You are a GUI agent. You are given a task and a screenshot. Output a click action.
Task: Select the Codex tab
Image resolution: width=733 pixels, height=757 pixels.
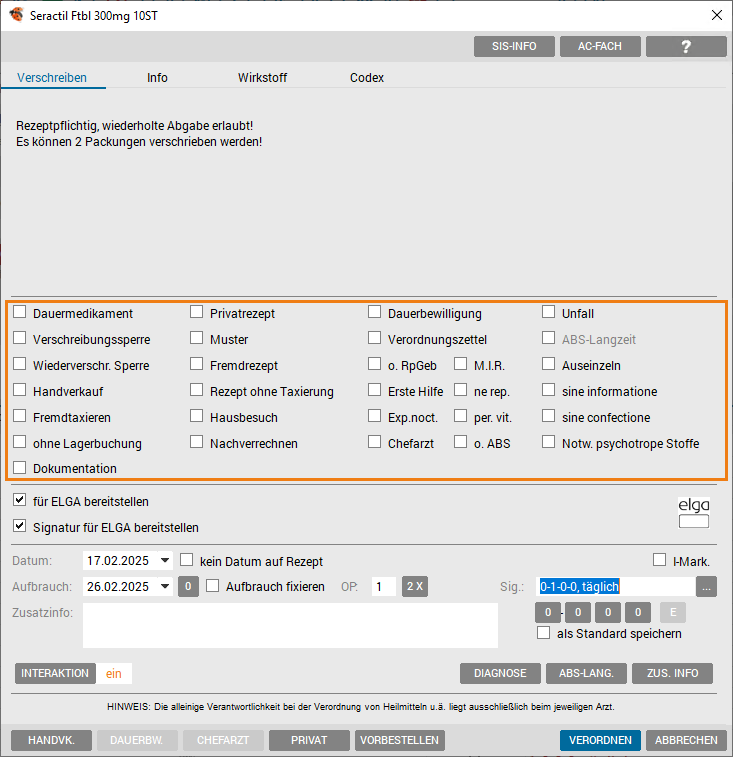coord(367,78)
